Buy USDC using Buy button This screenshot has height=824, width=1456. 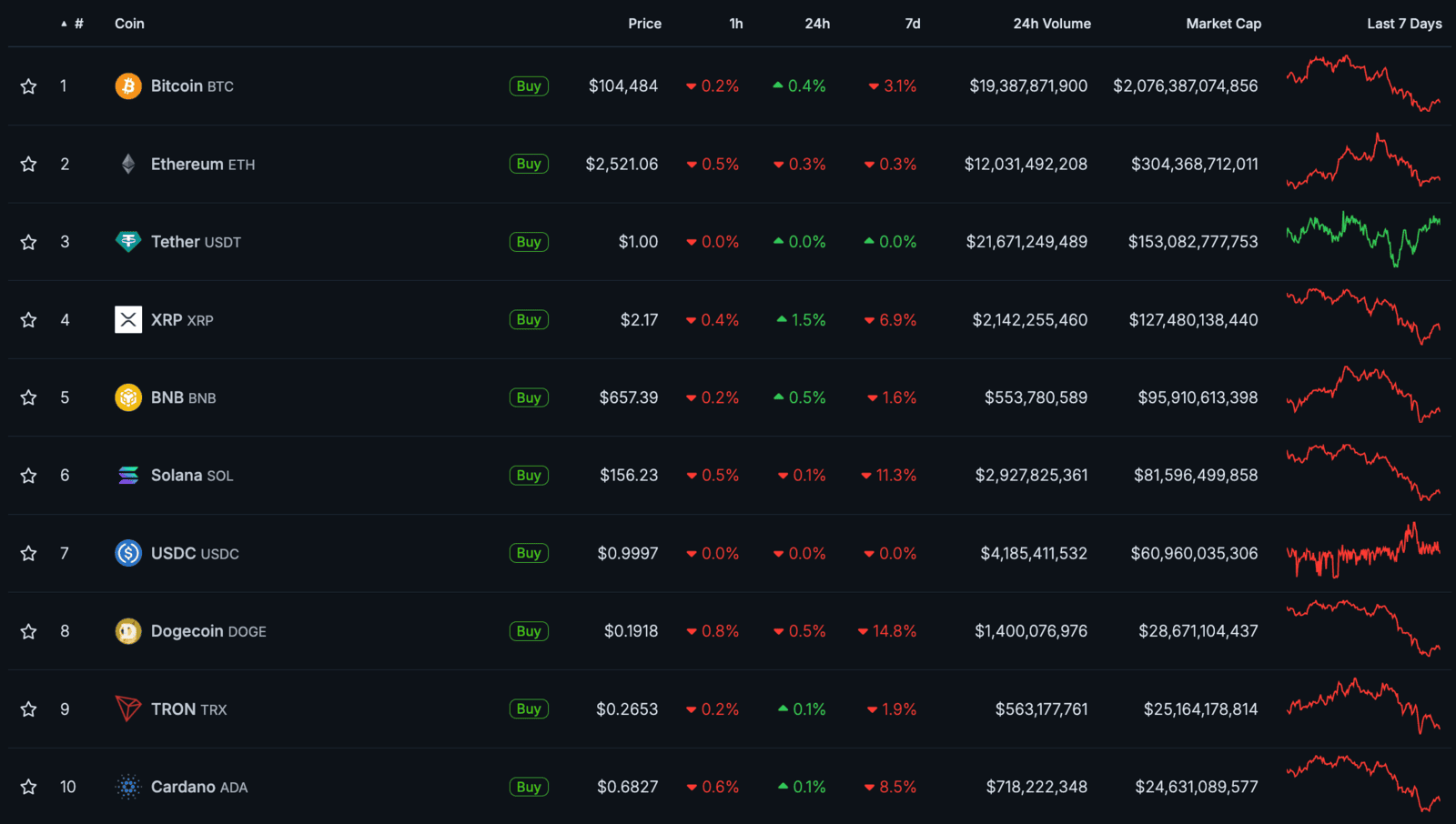click(x=529, y=553)
